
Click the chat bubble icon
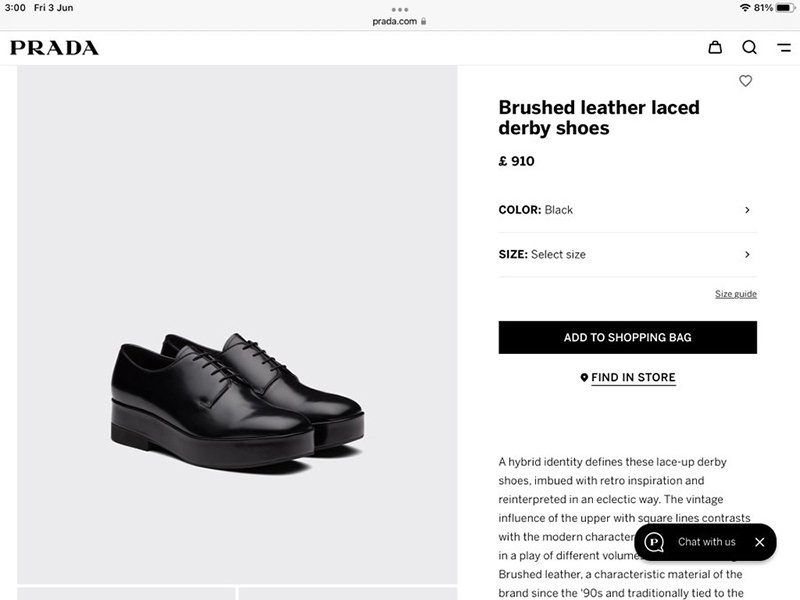(x=654, y=542)
